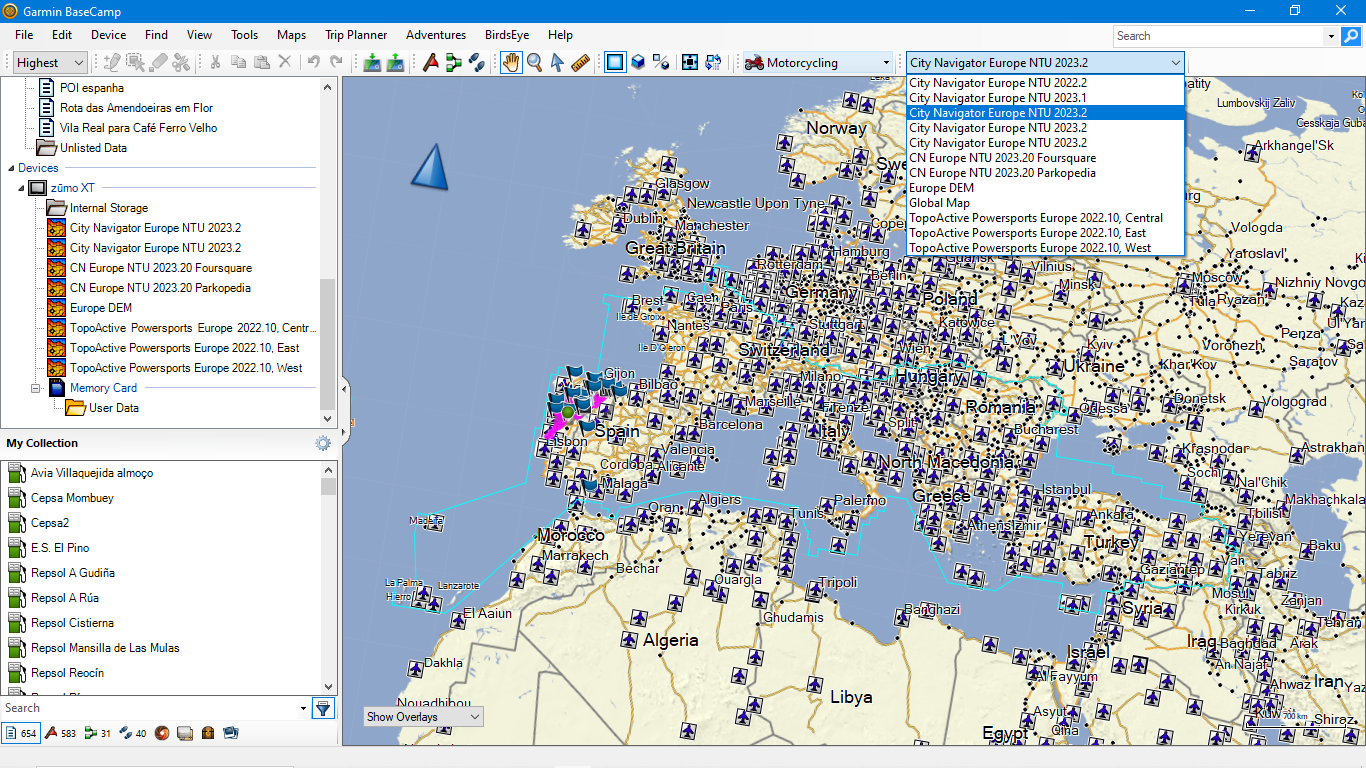Click the My Collection gear icon
Viewport: 1366px width, 768px height.
[x=323, y=443]
